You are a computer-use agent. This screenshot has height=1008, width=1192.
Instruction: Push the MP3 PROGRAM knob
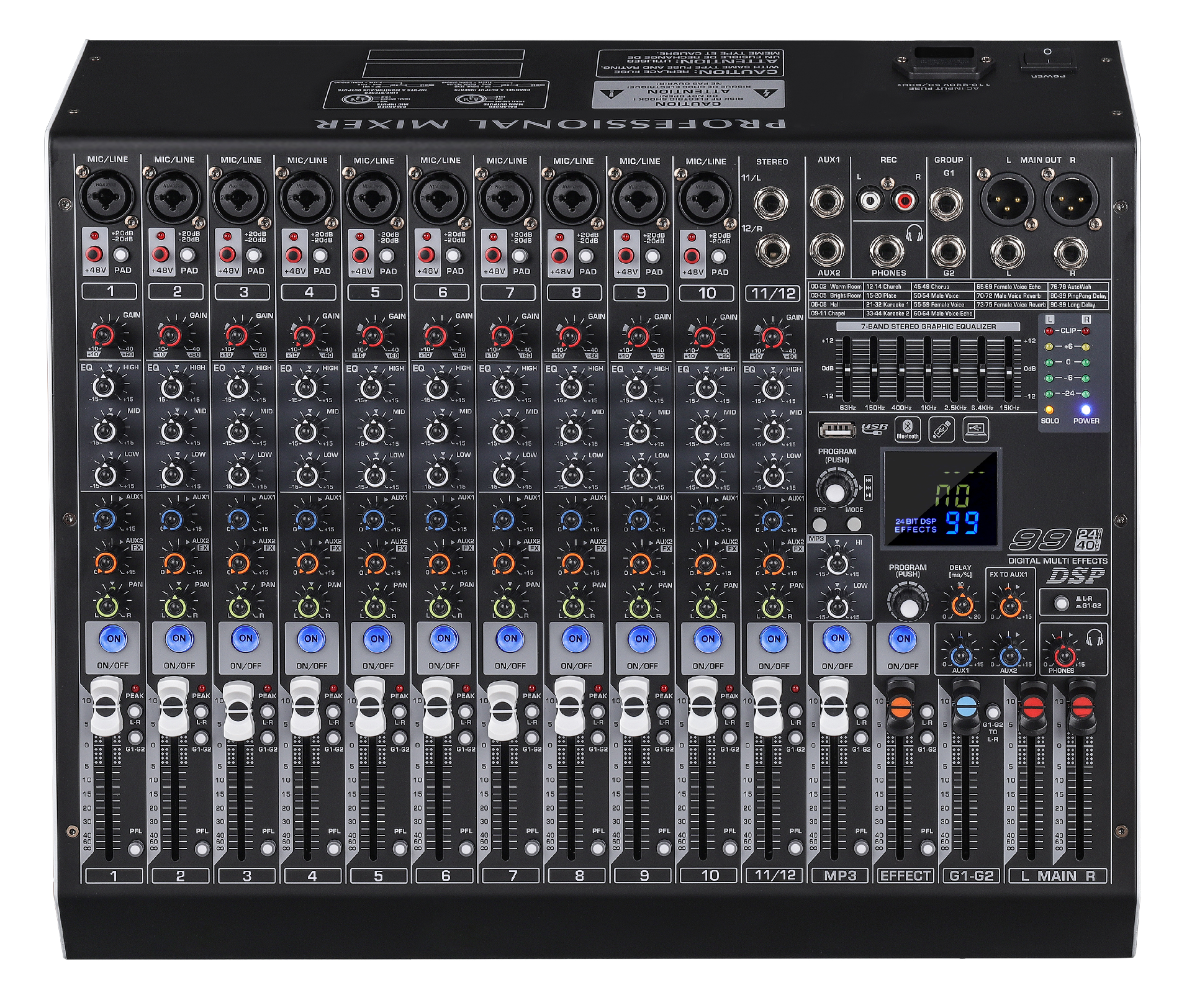[x=836, y=492]
